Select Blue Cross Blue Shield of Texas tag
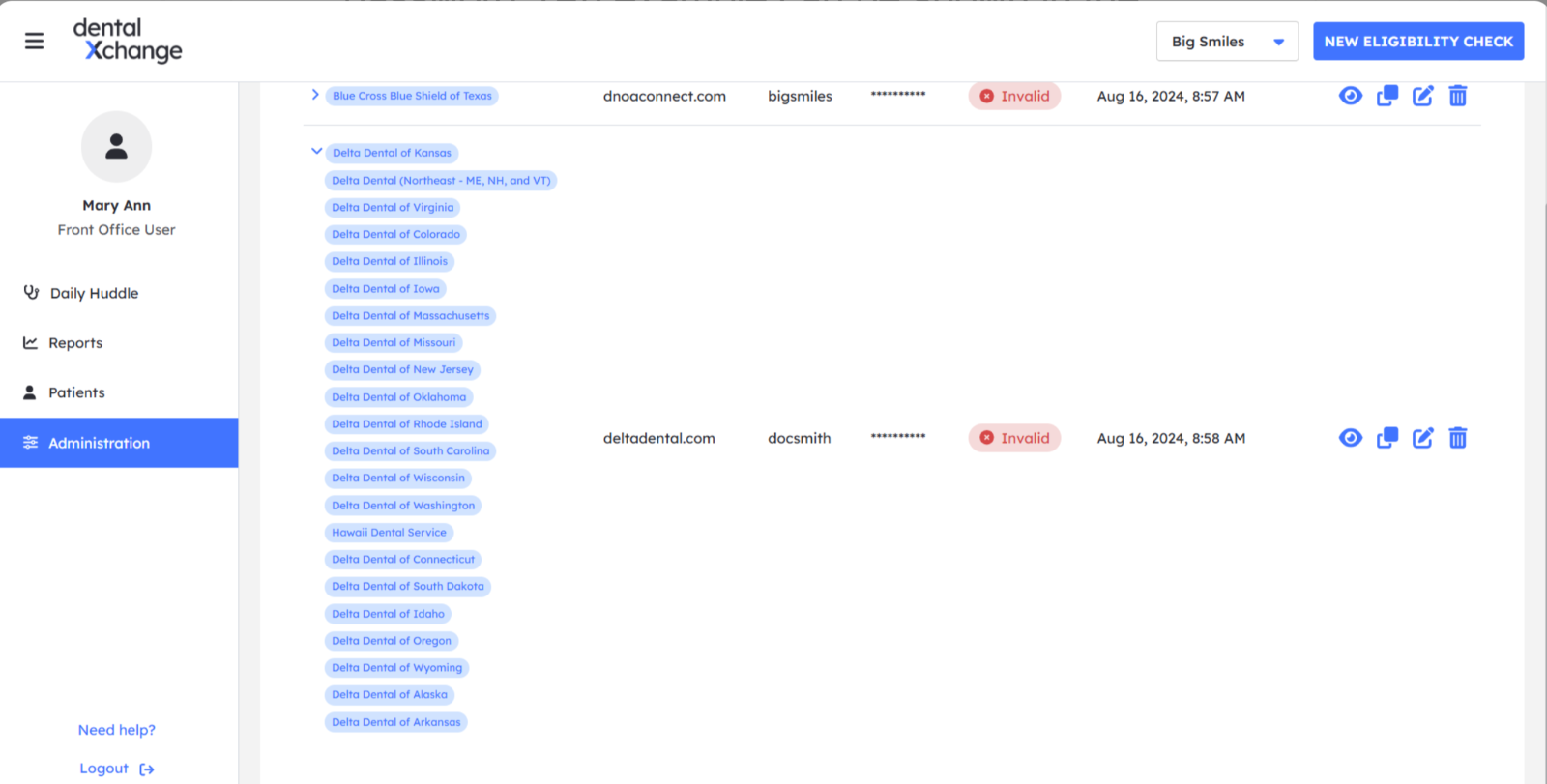 coord(412,96)
